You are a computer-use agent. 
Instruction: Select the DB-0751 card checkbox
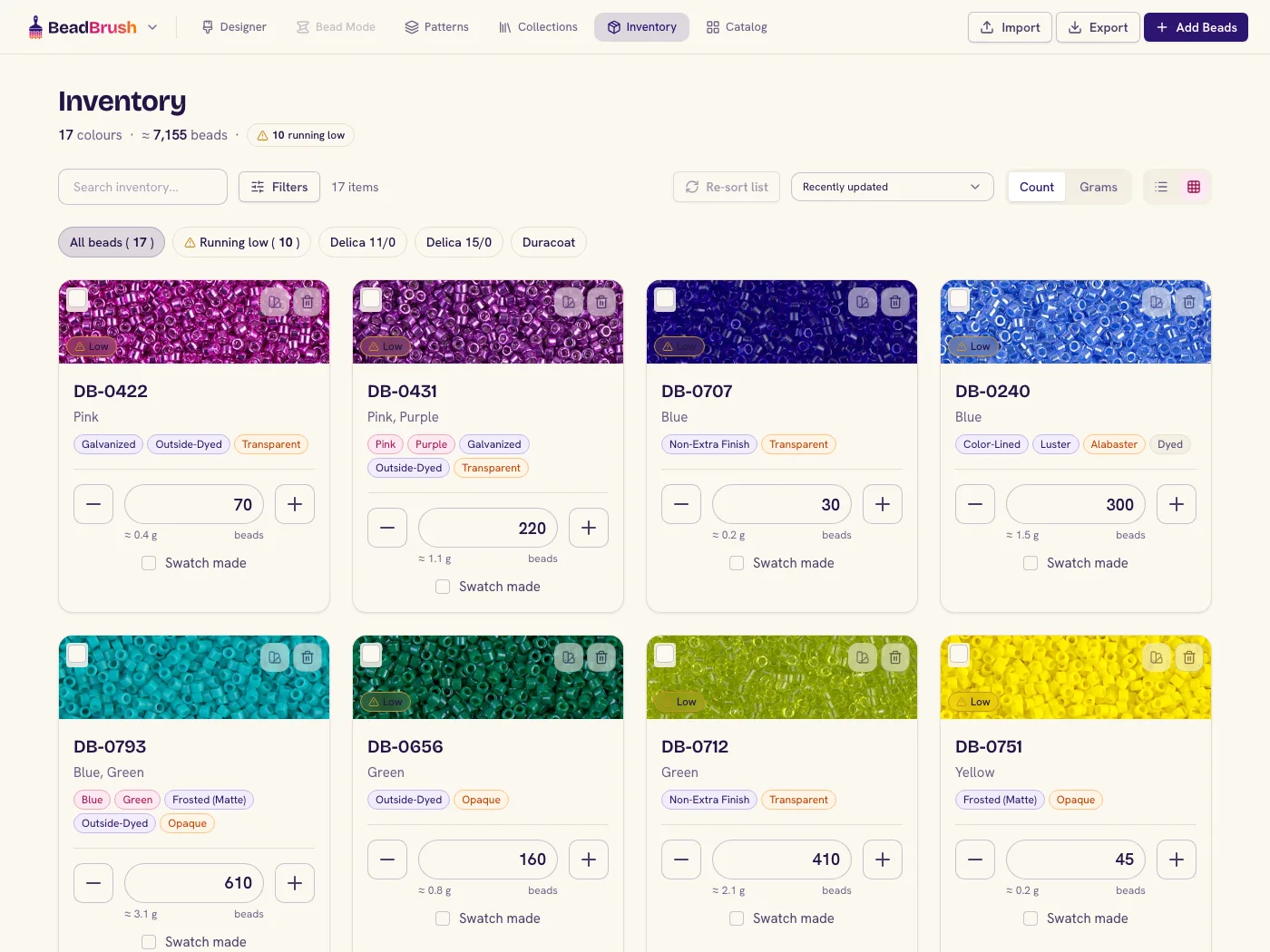pos(959,654)
